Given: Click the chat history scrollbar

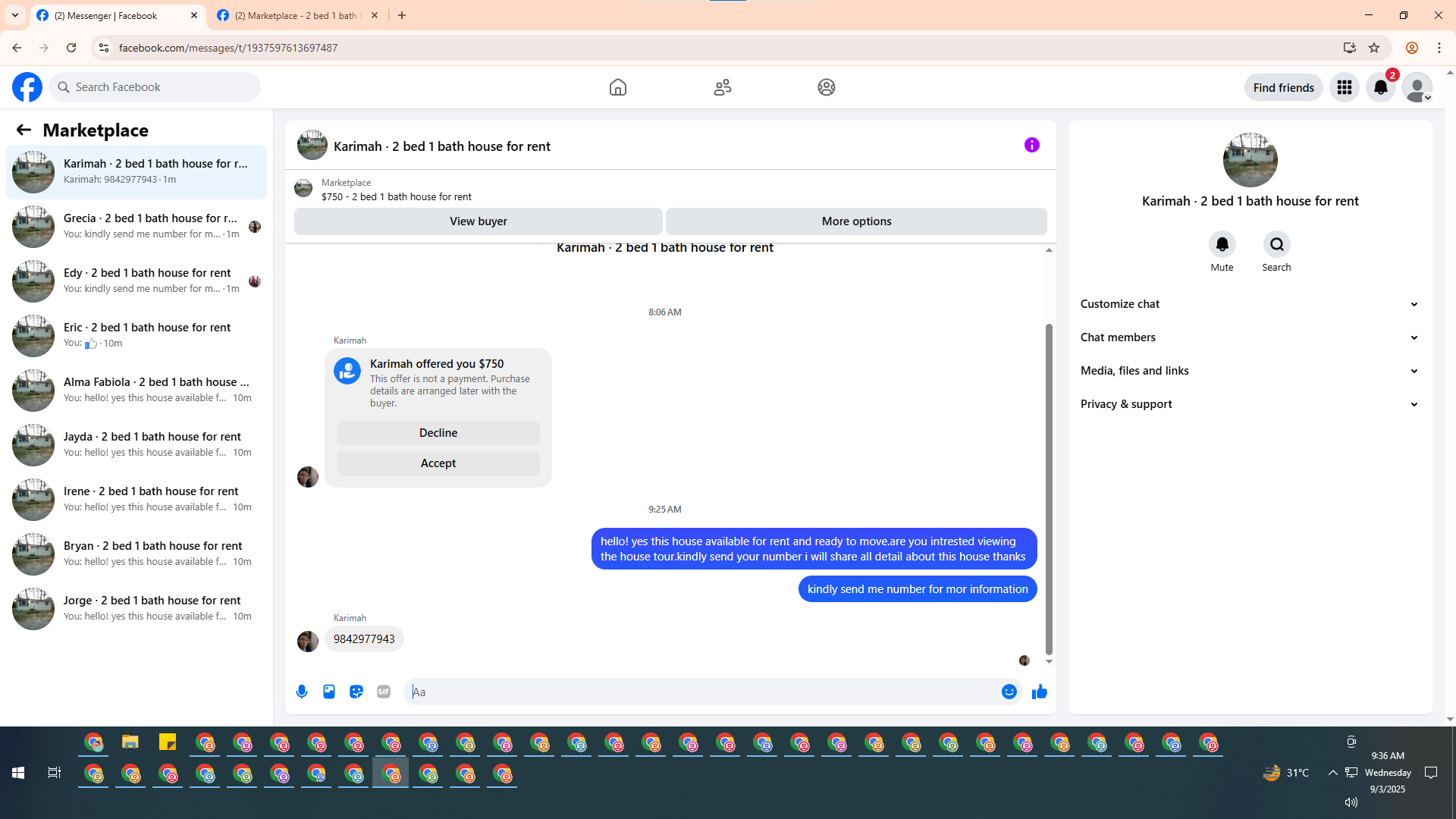Looking at the screenshot, I should point(1049,489).
